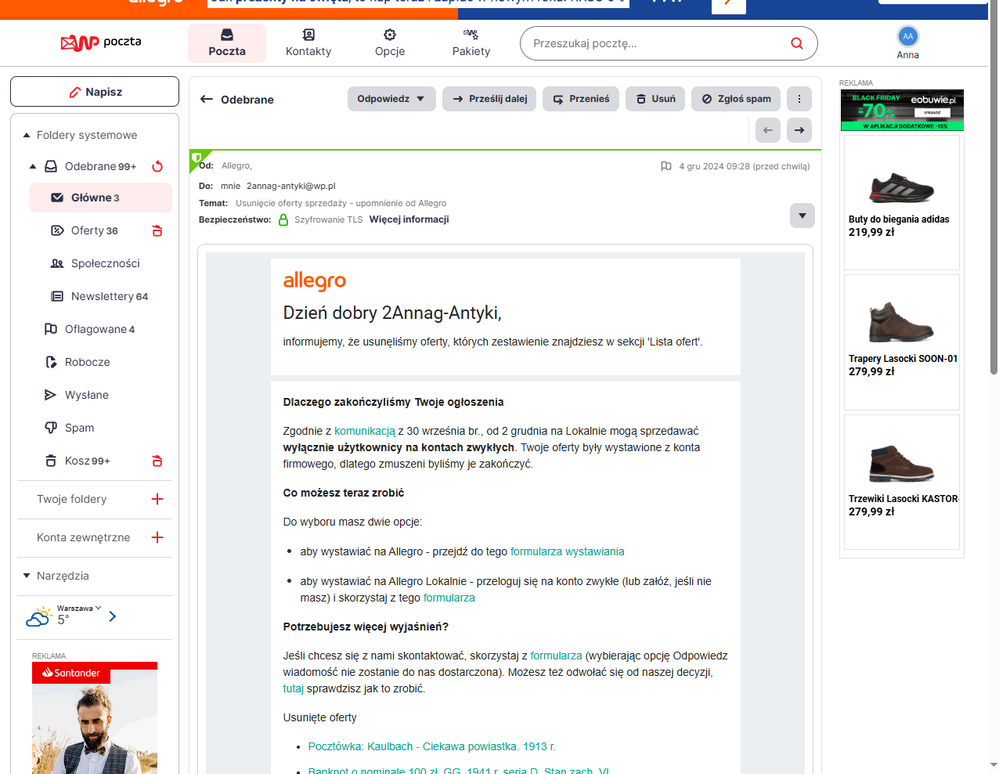Screen dimensions: 999x774
Task: Open Anna user profile avatar
Action: 908,37
